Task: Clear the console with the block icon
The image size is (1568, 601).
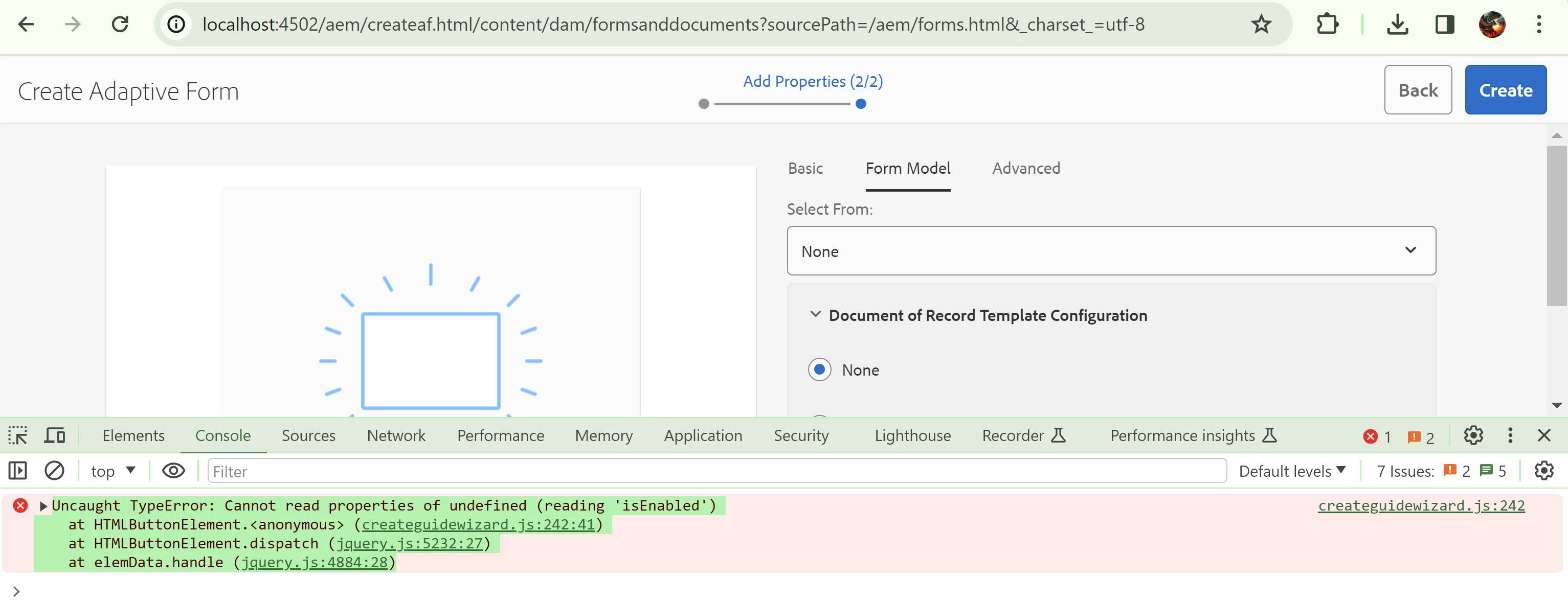Action: (x=54, y=471)
